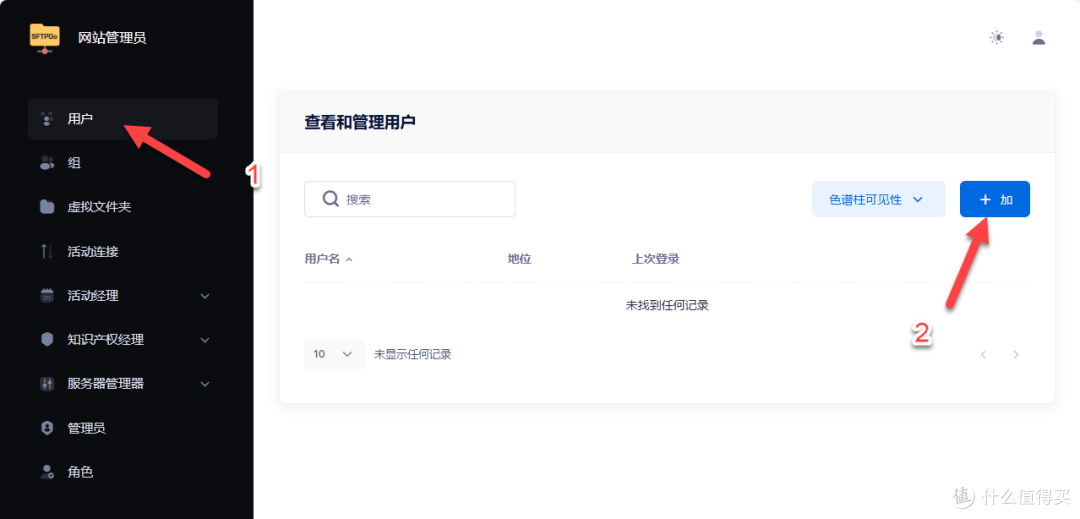
Task: Click the 管理员 badge icon
Action: click(x=47, y=428)
